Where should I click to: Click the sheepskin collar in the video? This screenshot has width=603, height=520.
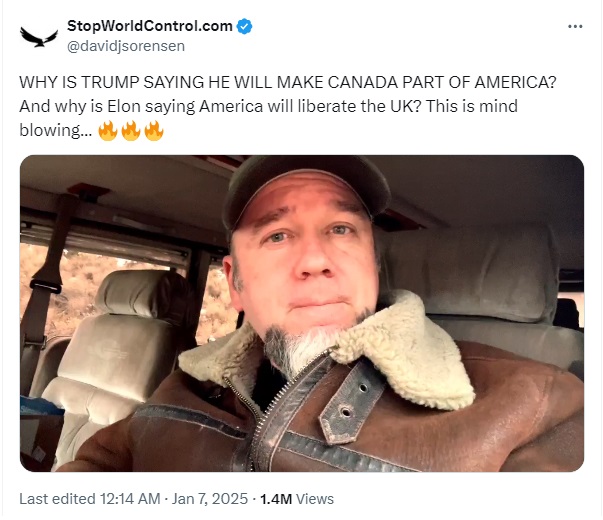tap(400, 350)
